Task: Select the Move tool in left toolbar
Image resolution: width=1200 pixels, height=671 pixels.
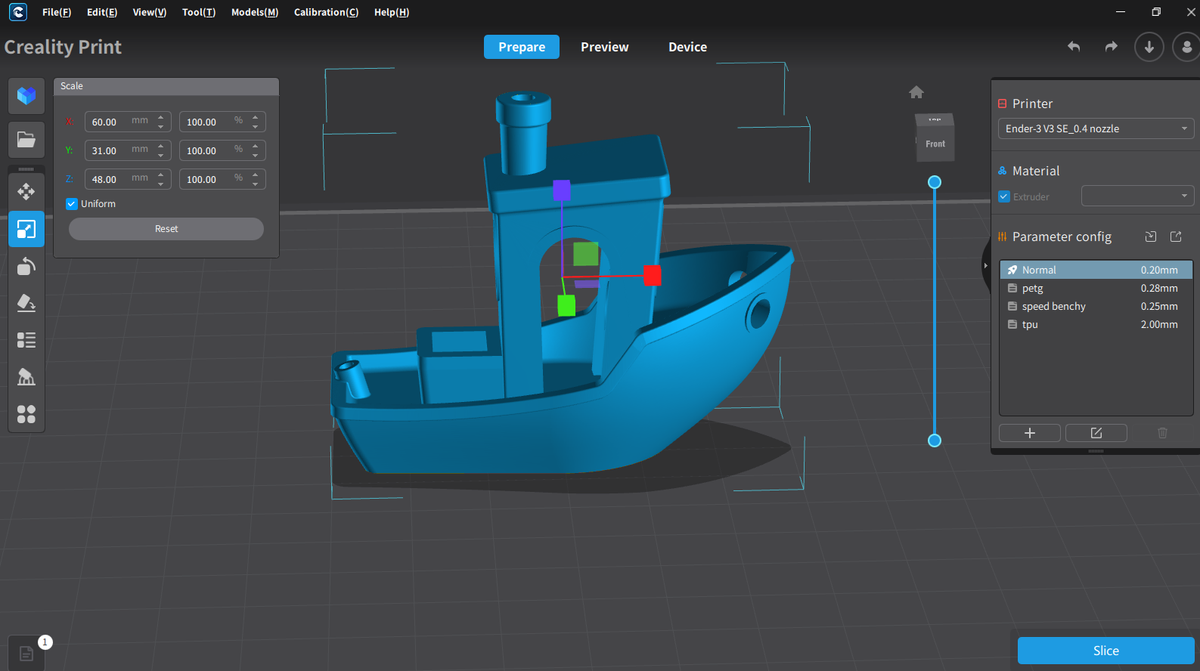Action: point(26,190)
